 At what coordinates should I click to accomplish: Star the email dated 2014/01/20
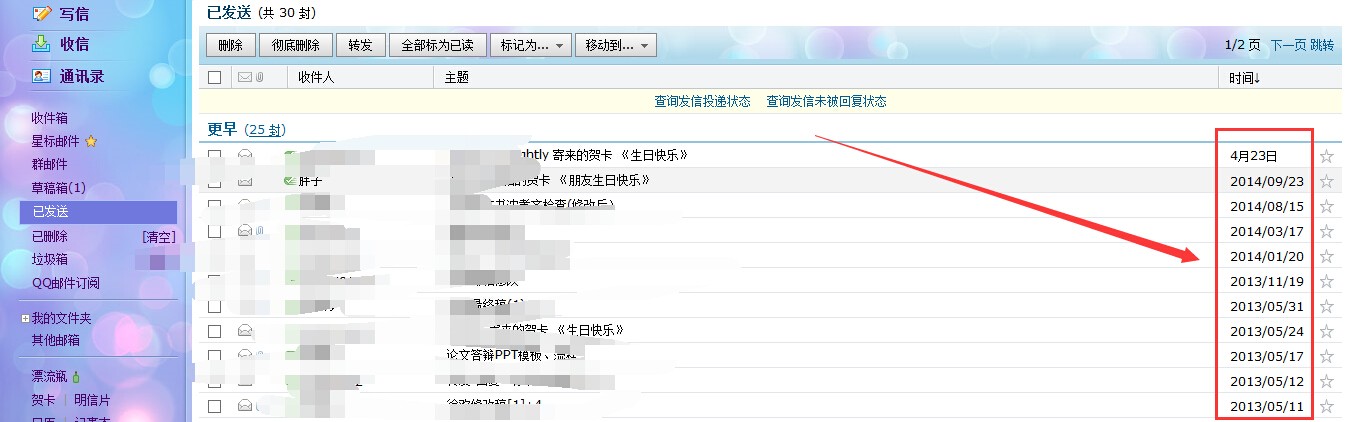point(1327,256)
